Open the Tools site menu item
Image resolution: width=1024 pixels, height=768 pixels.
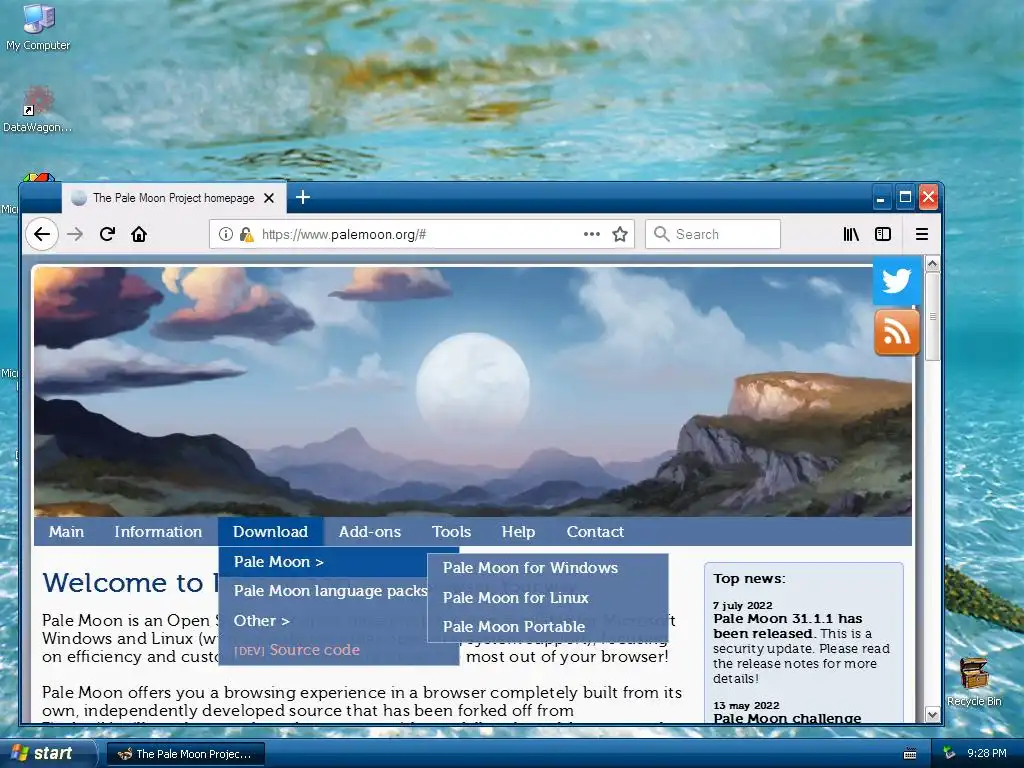tap(451, 532)
